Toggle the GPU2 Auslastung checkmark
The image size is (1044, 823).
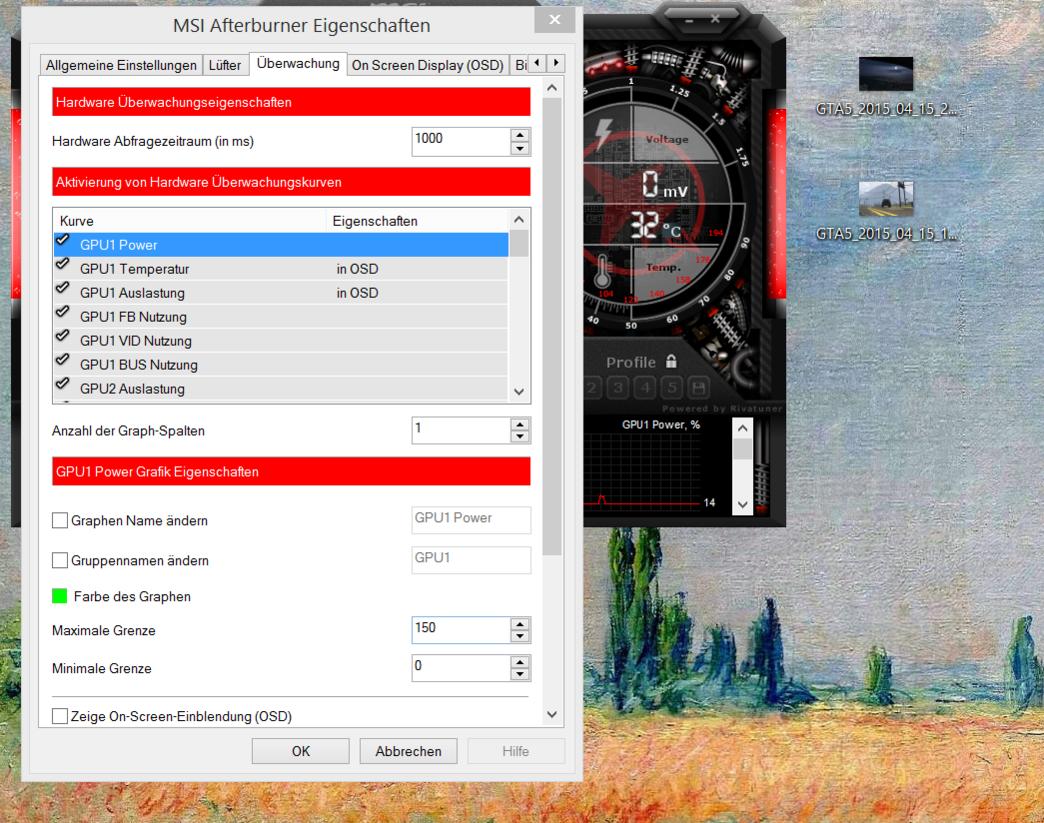(63, 384)
